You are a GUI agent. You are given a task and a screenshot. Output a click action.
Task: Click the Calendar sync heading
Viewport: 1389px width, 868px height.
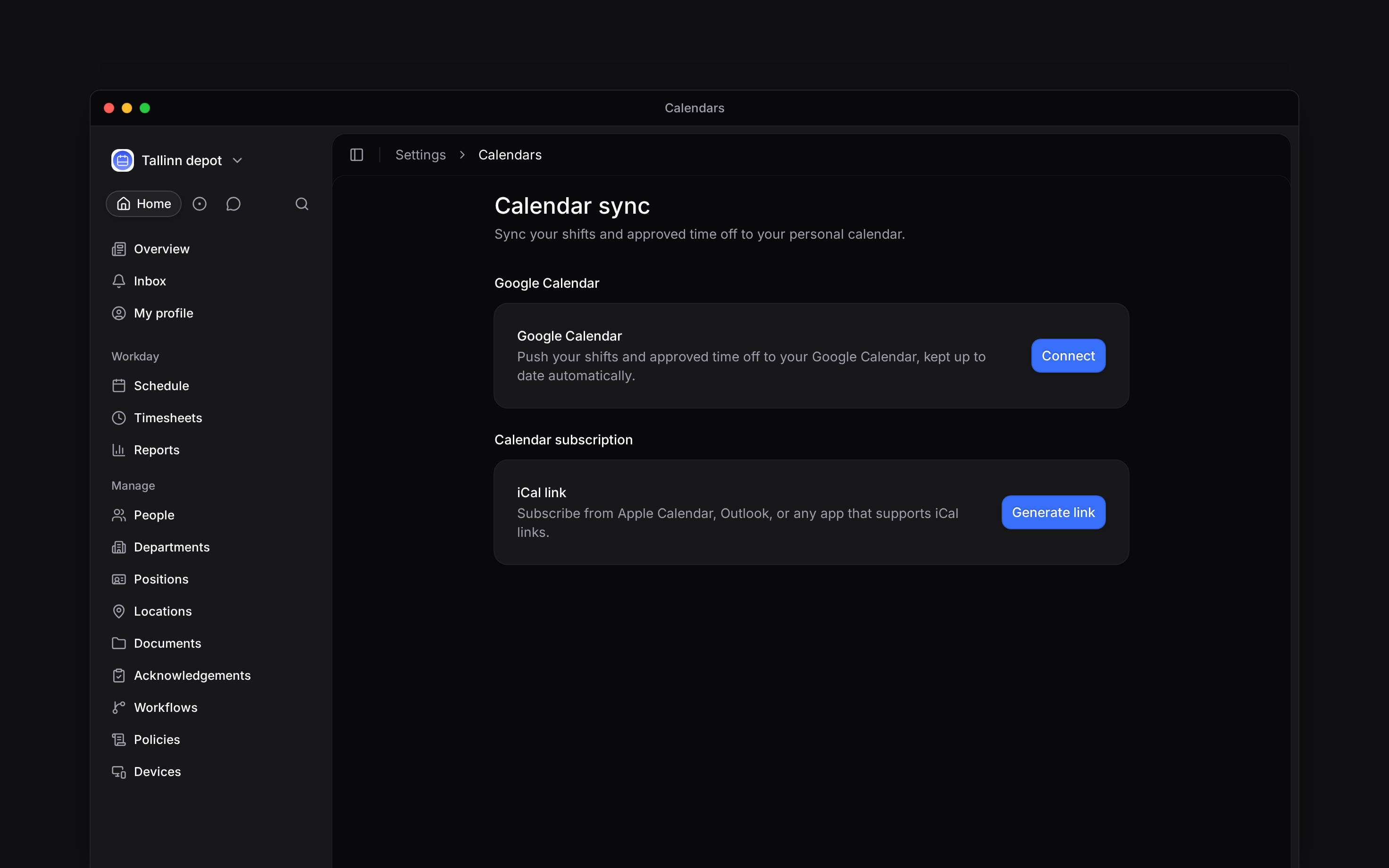click(x=572, y=206)
